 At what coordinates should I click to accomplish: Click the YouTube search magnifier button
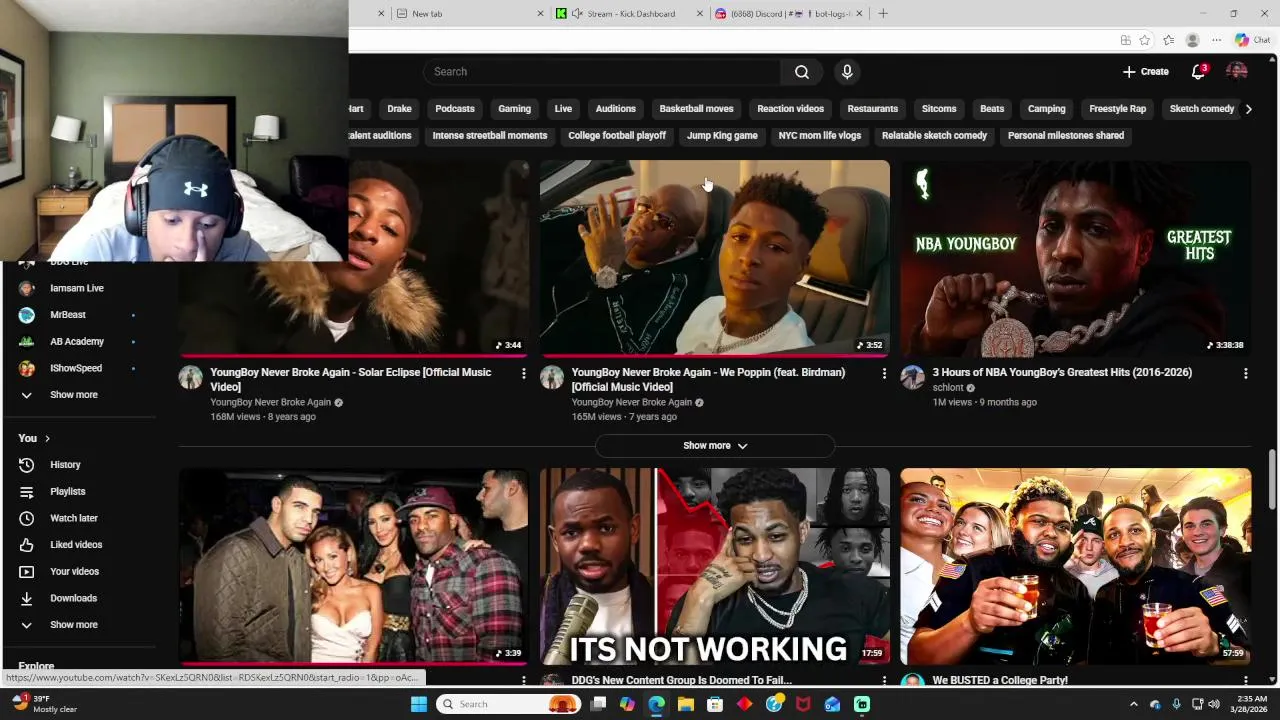(x=802, y=72)
